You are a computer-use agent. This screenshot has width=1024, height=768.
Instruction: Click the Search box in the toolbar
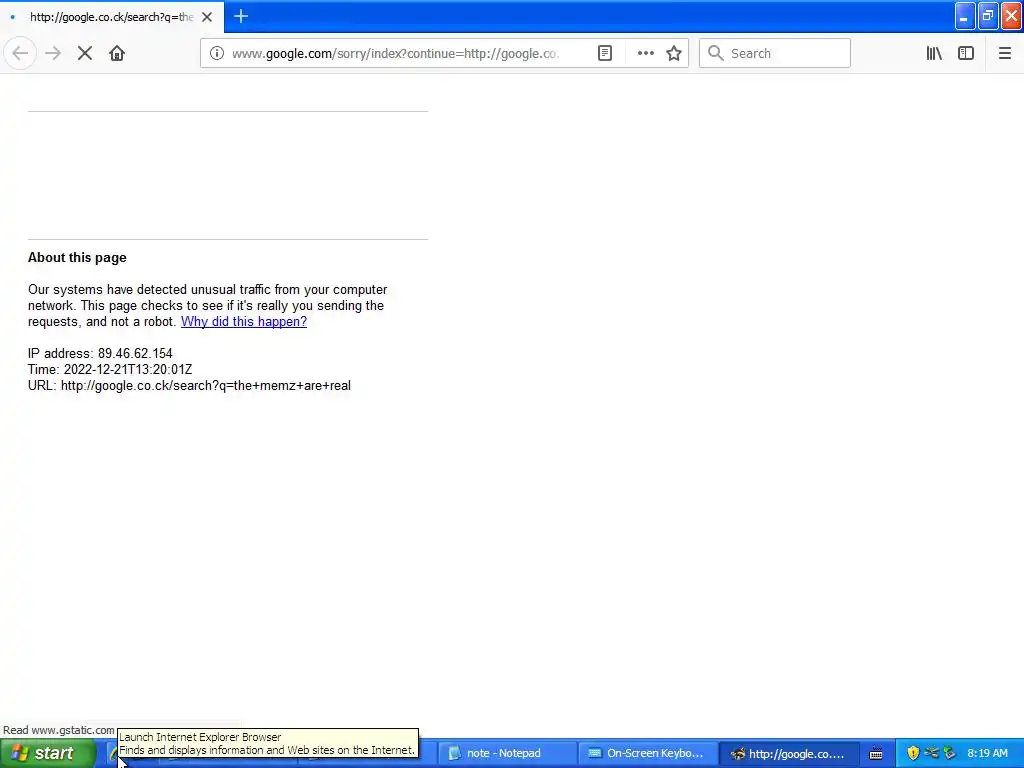tap(775, 53)
